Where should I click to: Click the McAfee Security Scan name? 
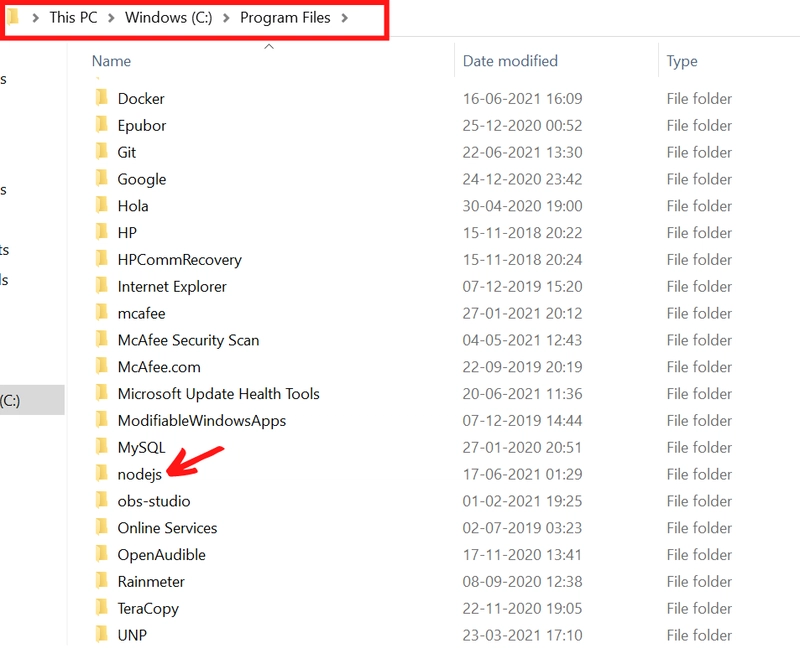coord(188,340)
